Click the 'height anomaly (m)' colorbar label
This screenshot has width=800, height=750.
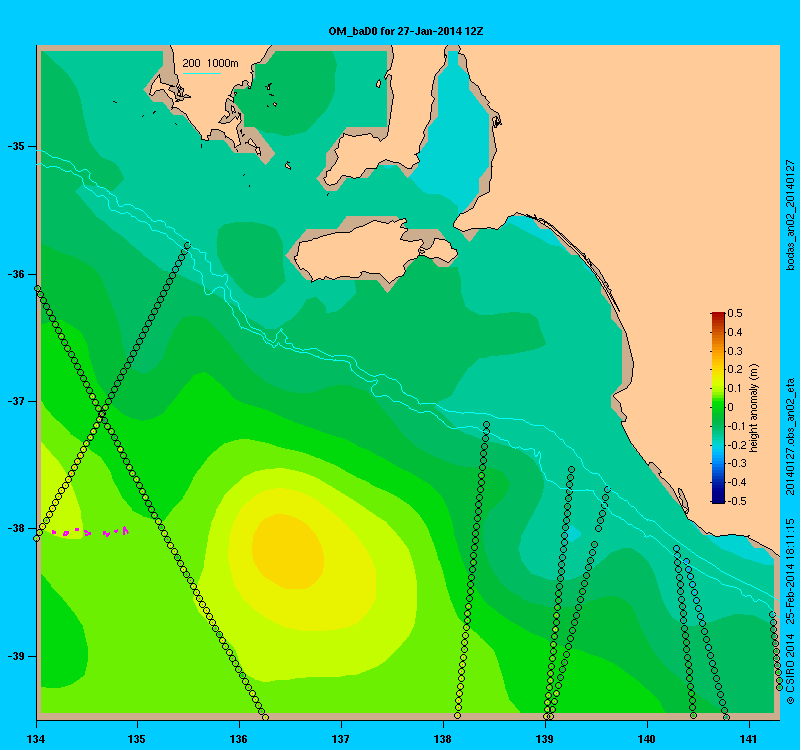coord(754,408)
